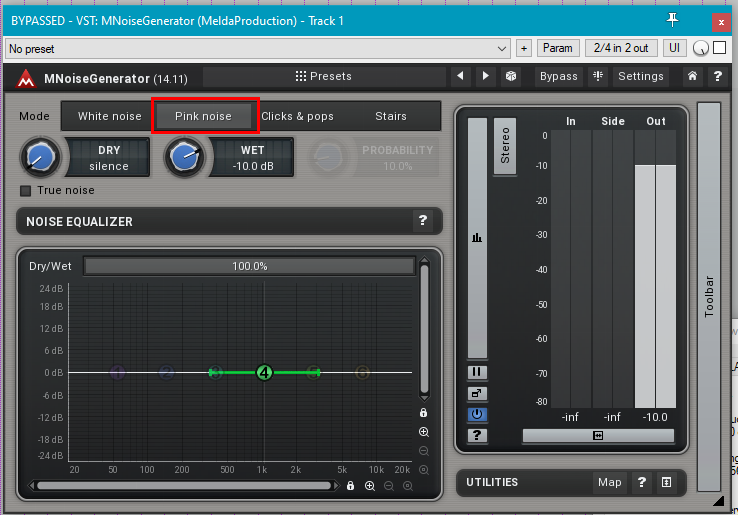Toggle the meters power button

click(477, 414)
